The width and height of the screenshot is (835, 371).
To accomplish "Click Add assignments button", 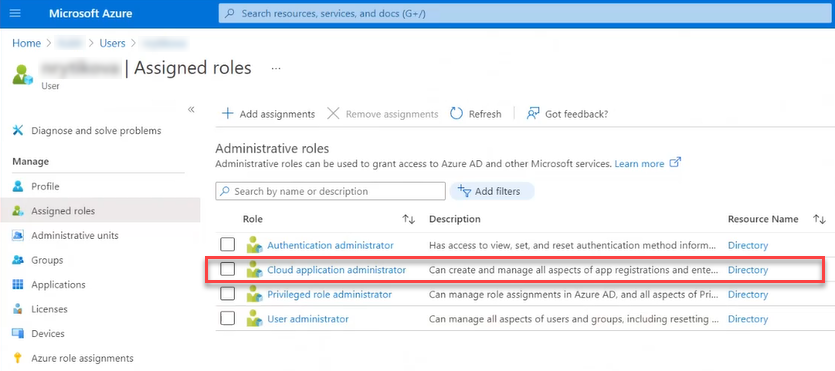I will coord(268,114).
